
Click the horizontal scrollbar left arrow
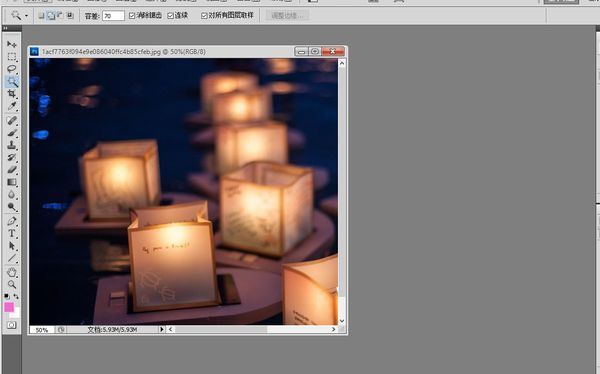coord(171,329)
